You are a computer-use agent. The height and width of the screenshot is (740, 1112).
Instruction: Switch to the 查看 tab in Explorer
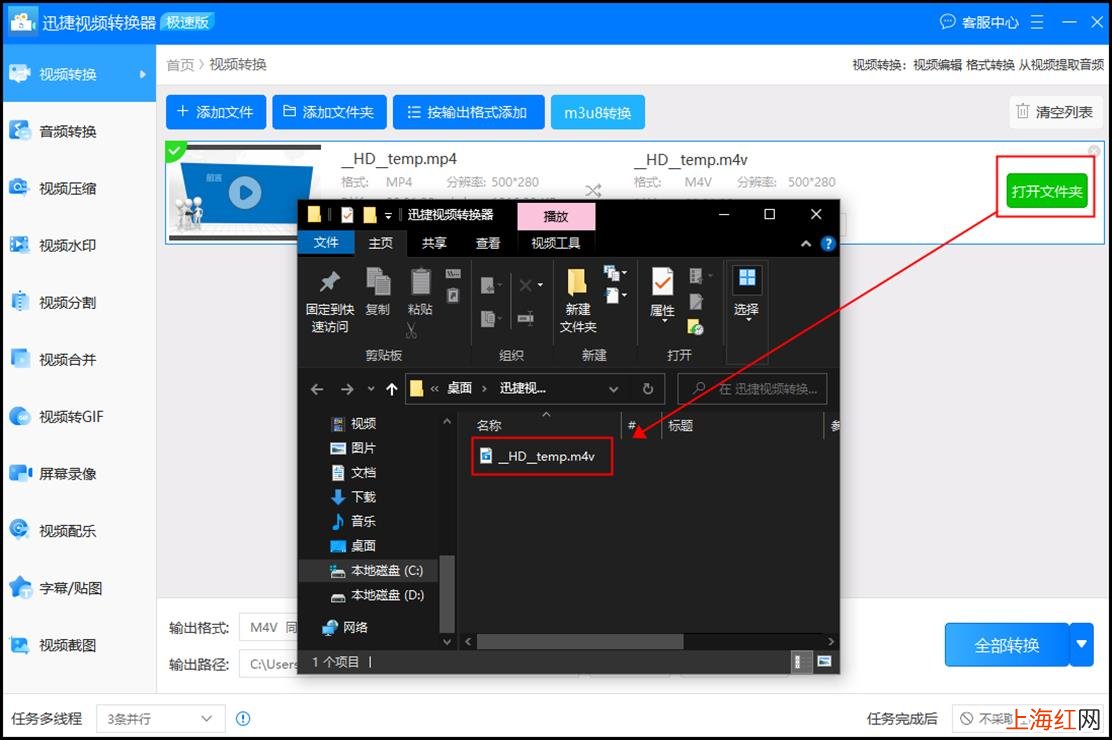coord(487,243)
